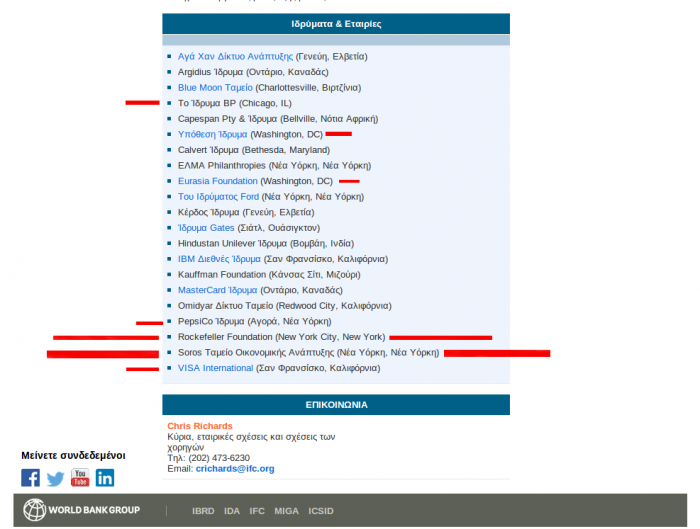Select the Hindustan Unilever Ίδρυμα entry

(266, 243)
